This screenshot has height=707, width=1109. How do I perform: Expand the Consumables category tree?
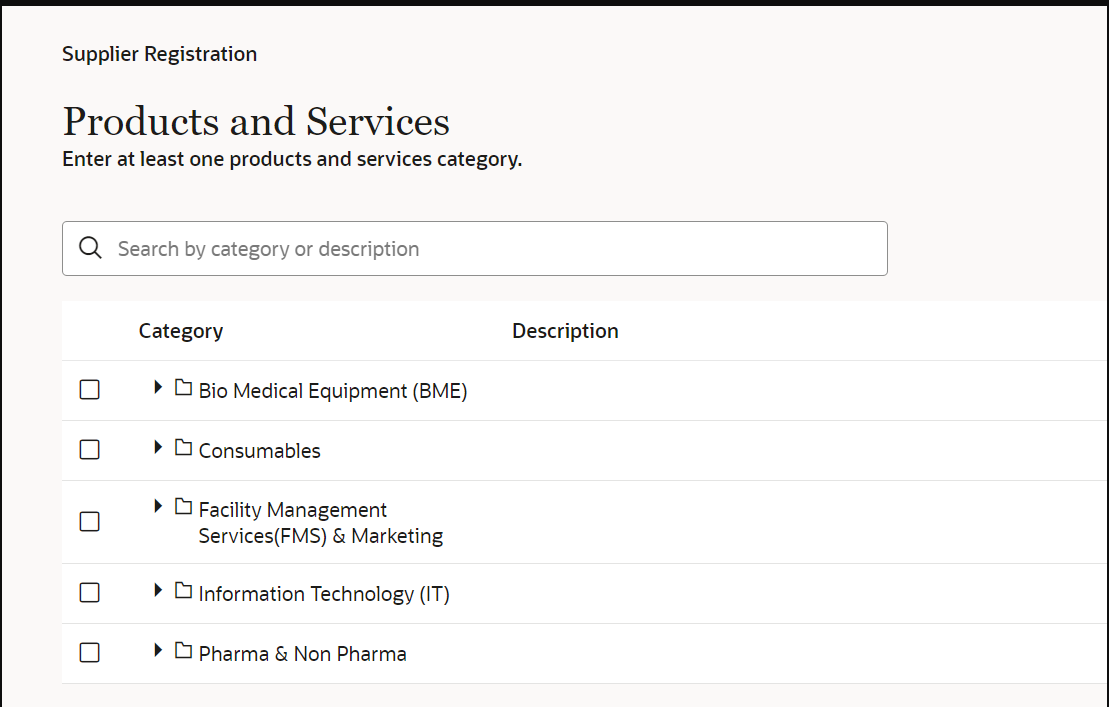point(158,449)
